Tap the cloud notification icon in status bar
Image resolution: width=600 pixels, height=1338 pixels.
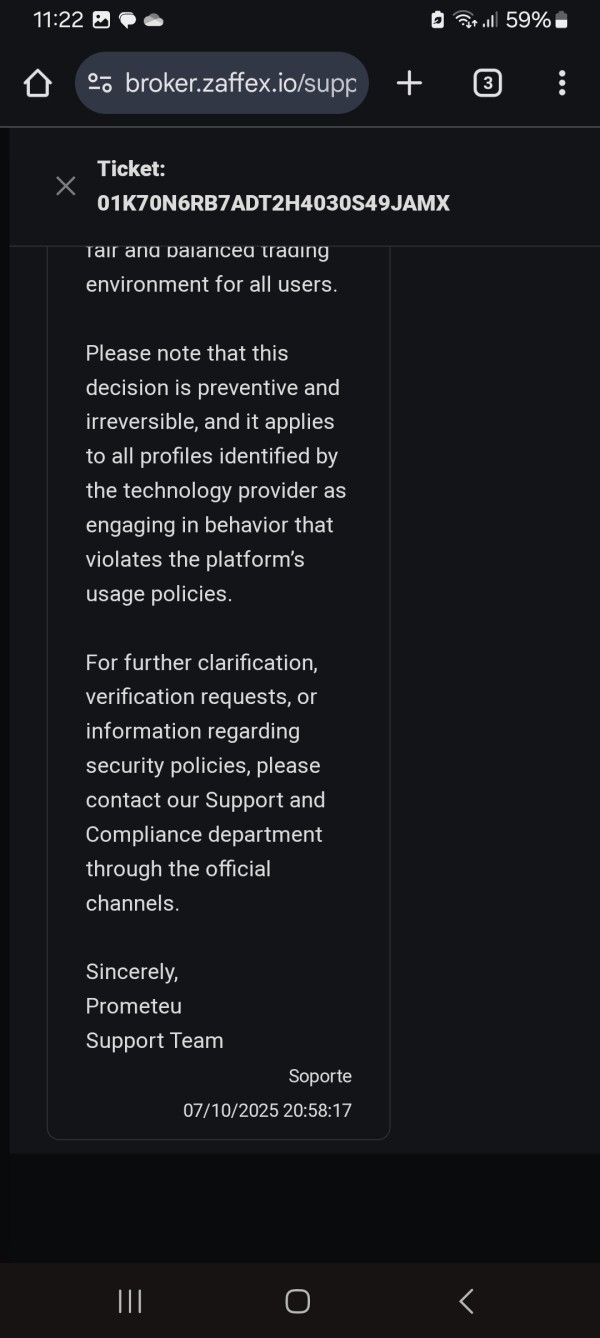[153, 20]
